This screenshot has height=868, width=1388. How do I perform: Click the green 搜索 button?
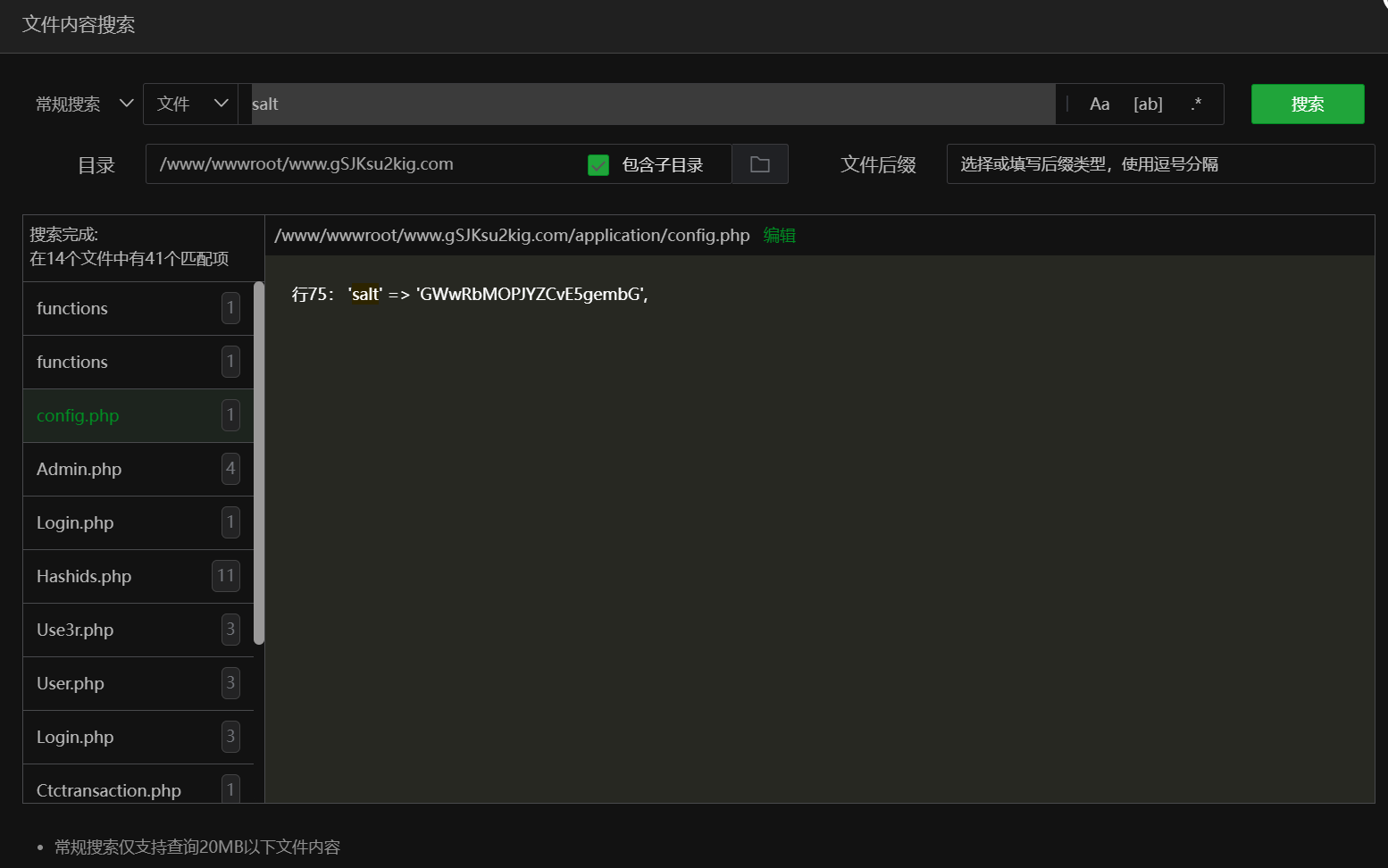pos(1307,104)
